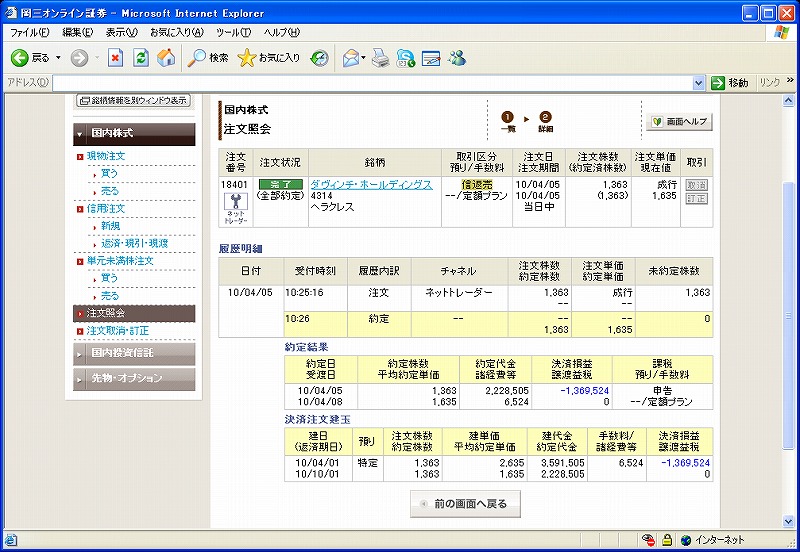Viewport: 800px width, 552px height.
Task: Open the address bar dropdown arrow
Action: [x=698, y=83]
